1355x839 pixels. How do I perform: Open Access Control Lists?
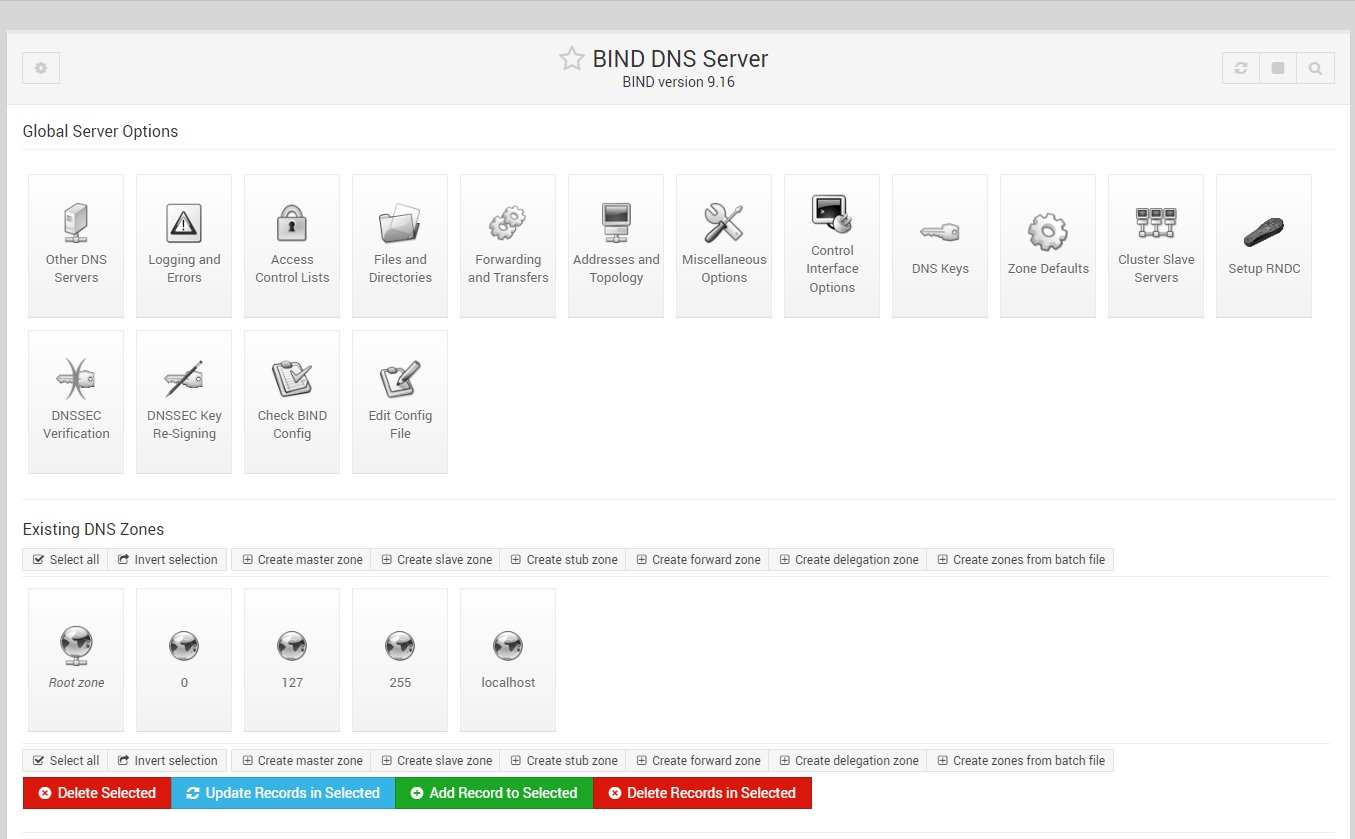click(292, 245)
